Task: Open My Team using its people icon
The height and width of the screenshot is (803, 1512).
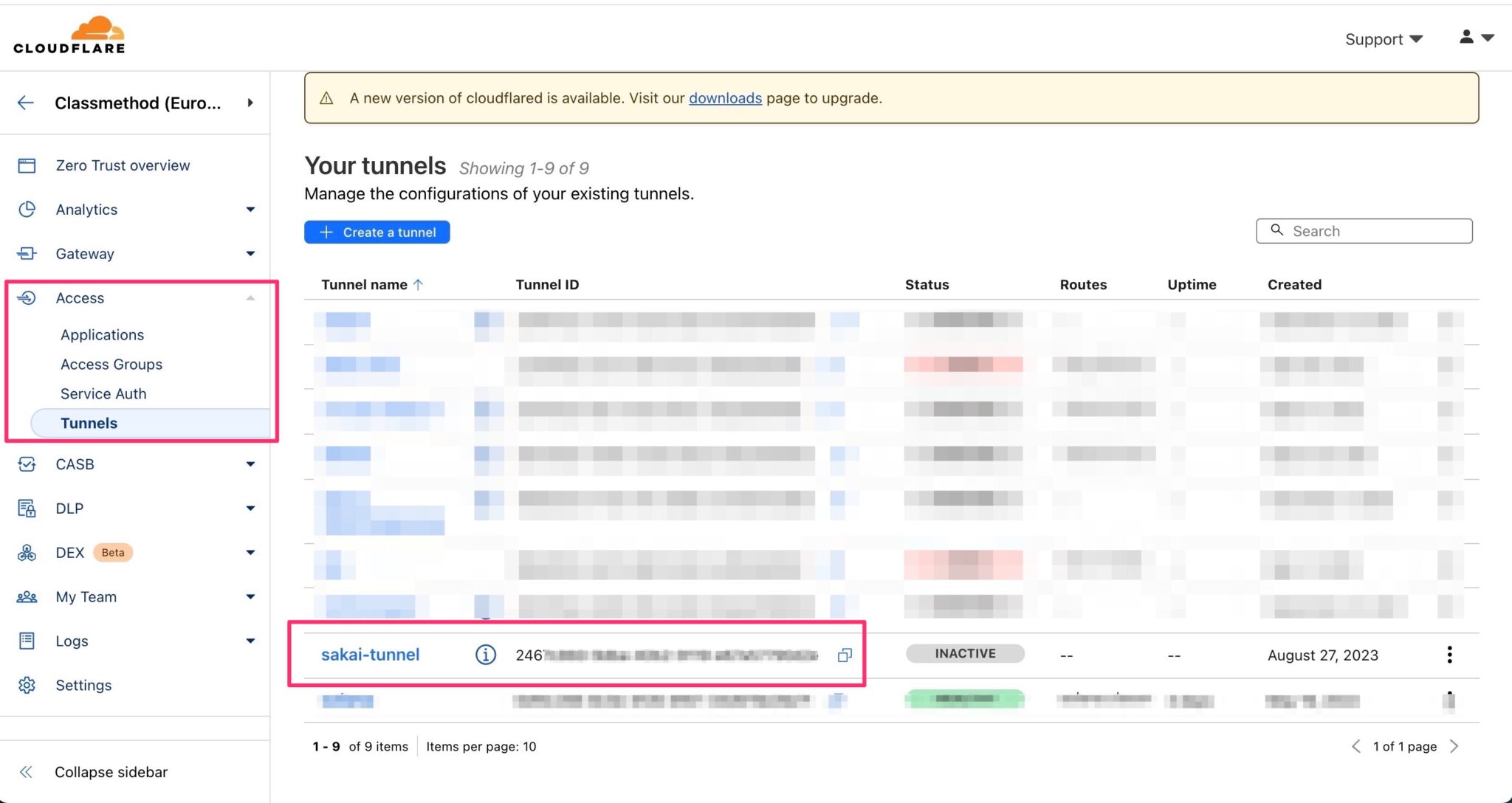Action: [x=27, y=596]
